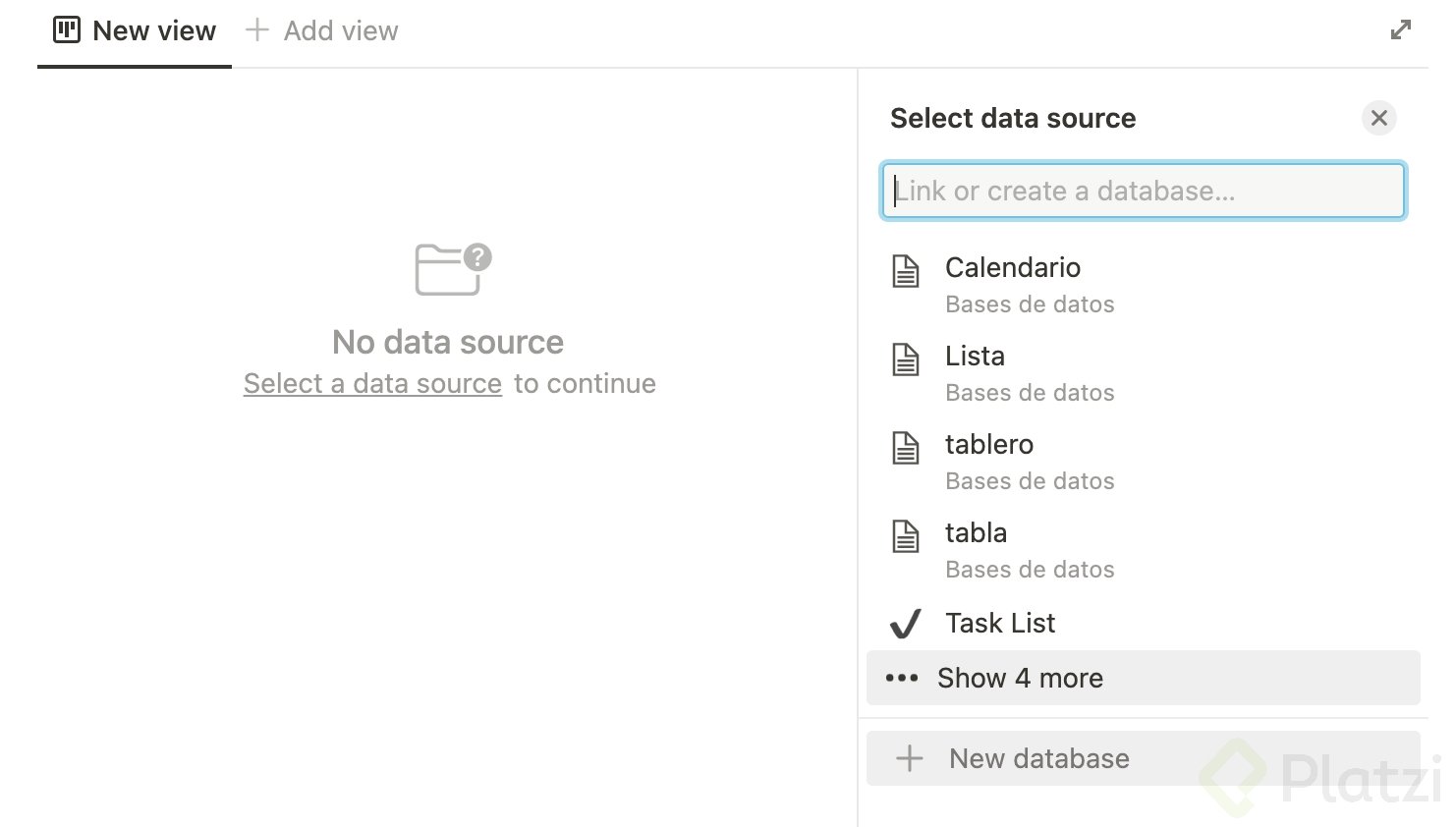Open the Add view tab option
This screenshot has width=1456, height=827.
340,31
